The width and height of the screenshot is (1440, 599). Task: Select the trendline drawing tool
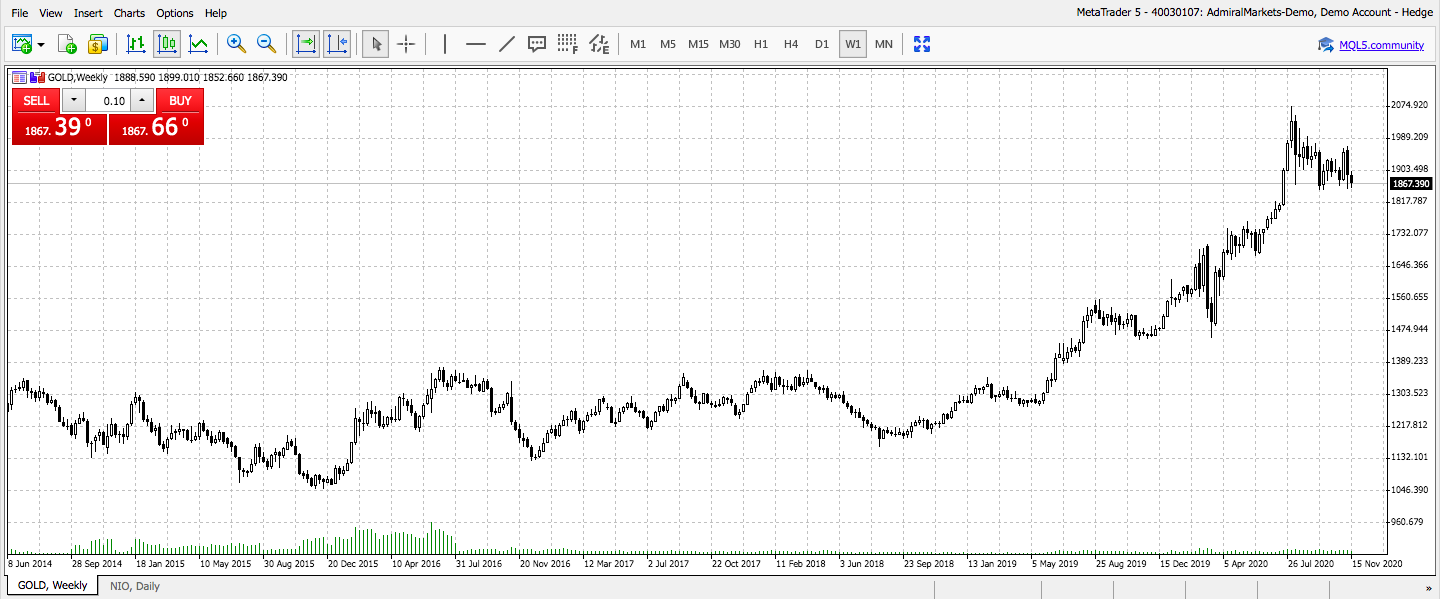point(507,44)
